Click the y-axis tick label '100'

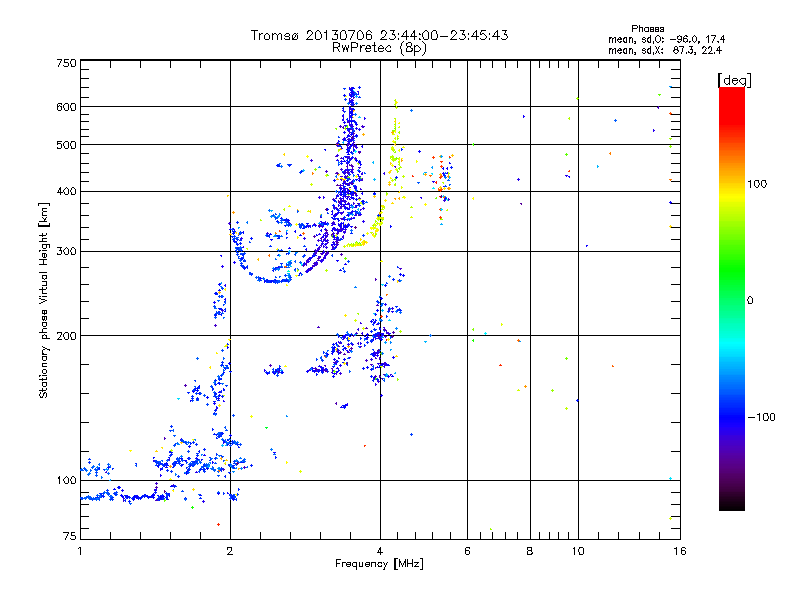[x=66, y=481]
